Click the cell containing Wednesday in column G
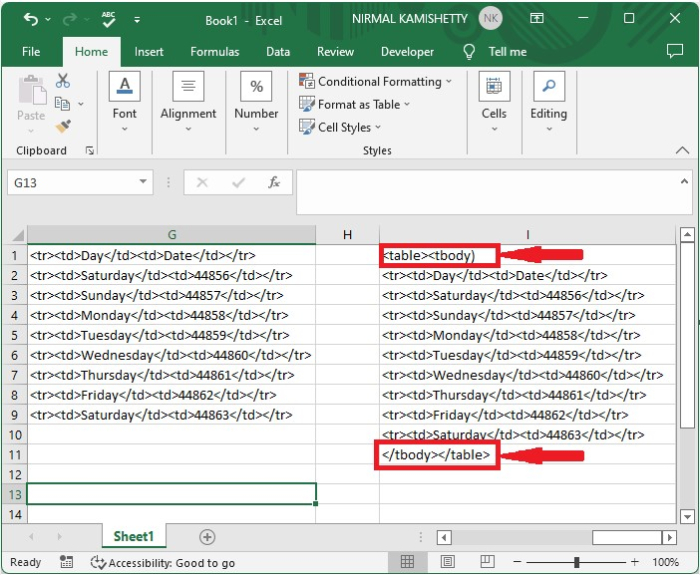Screen dimensions: 700x575 click(x=171, y=355)
